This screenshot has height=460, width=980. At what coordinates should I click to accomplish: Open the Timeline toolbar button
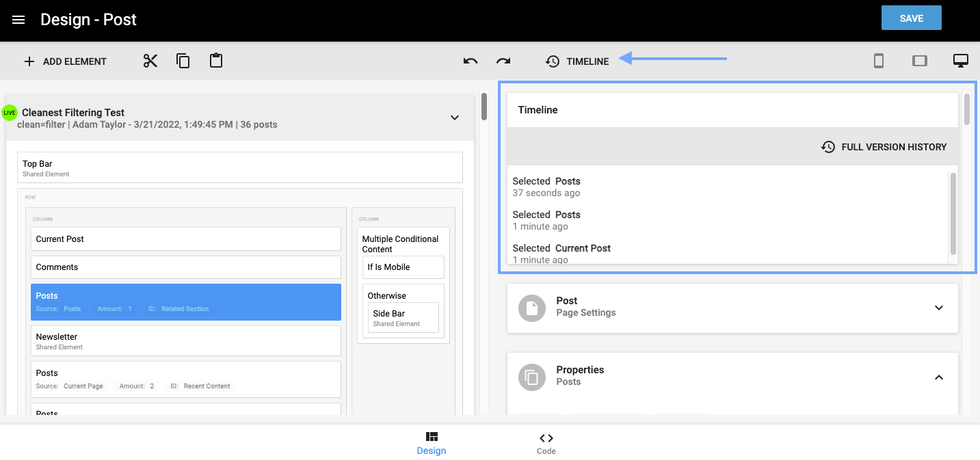pos(577,61)
